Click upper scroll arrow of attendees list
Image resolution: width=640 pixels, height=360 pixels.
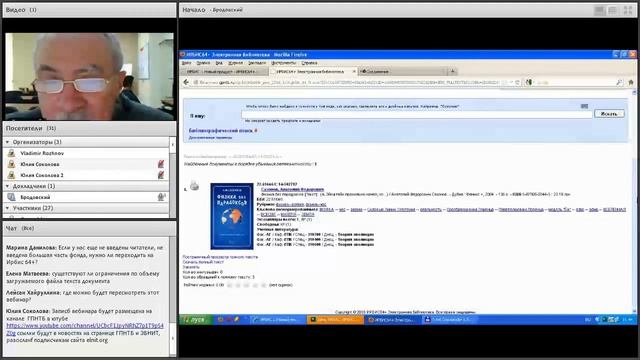pyautogui.click(x=172, y=144)
